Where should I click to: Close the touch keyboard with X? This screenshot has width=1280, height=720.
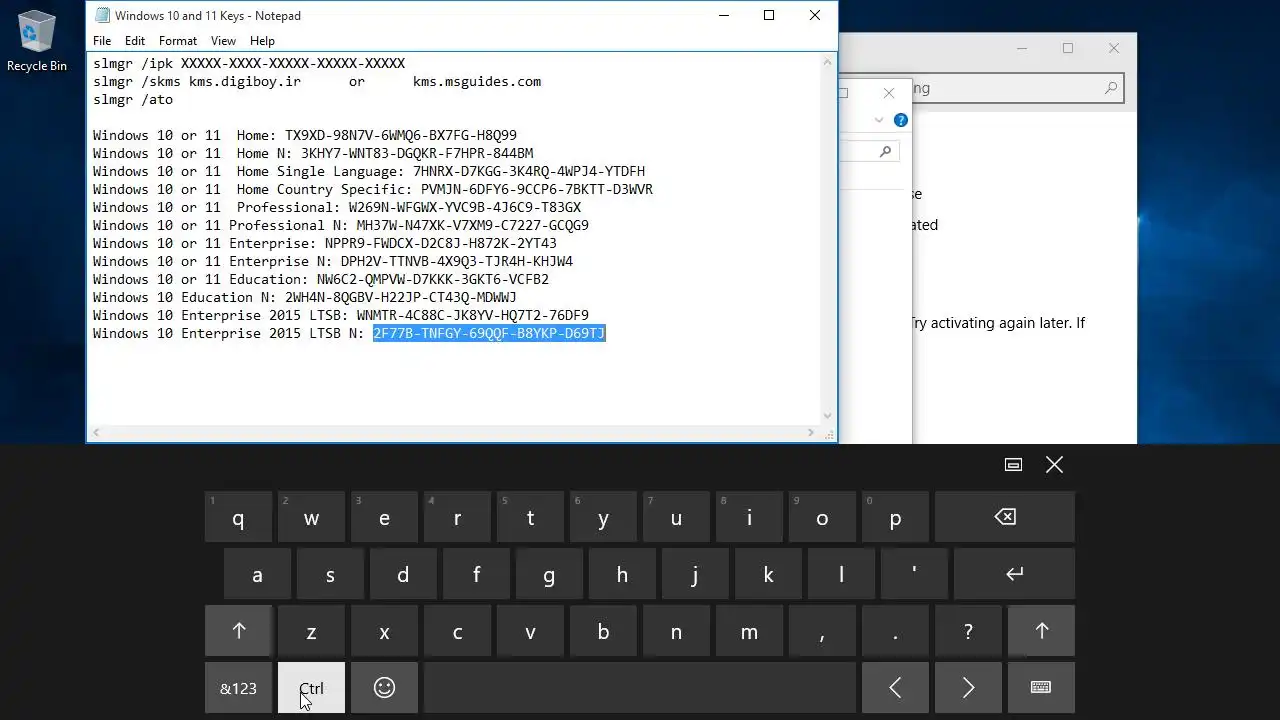coord(1054,464)
